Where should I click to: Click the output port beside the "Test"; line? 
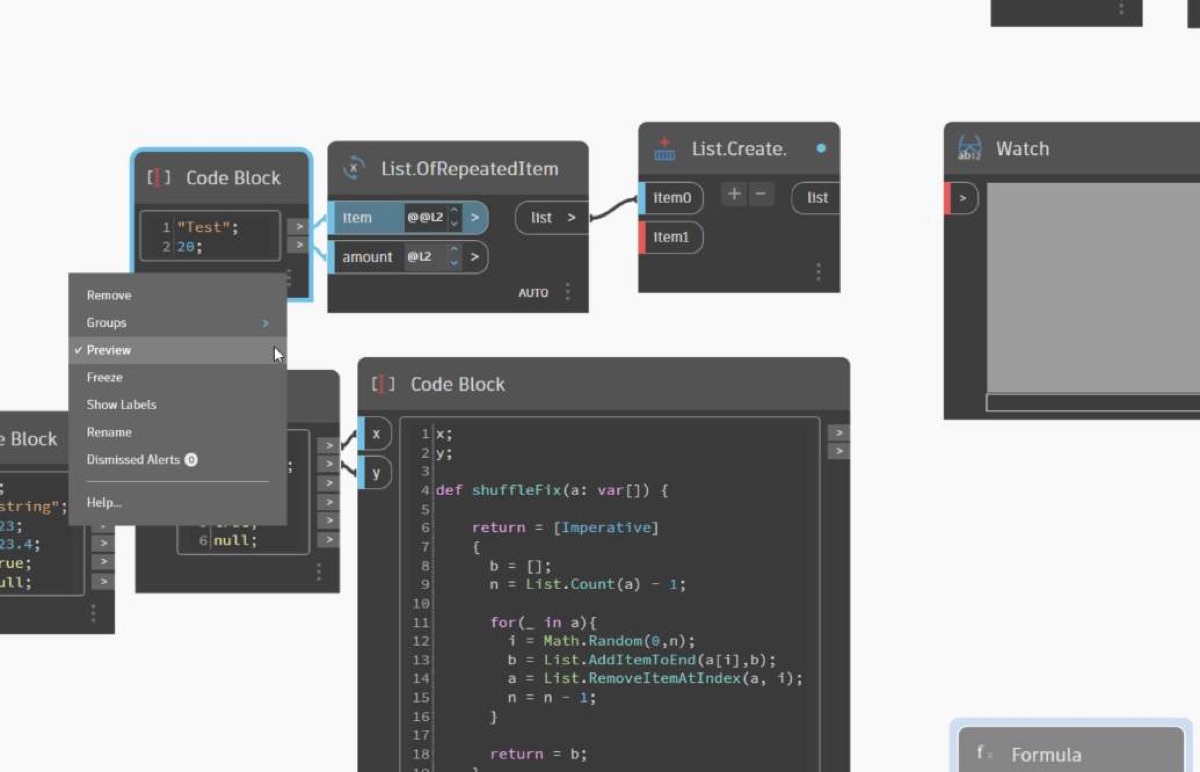[298, 227]
